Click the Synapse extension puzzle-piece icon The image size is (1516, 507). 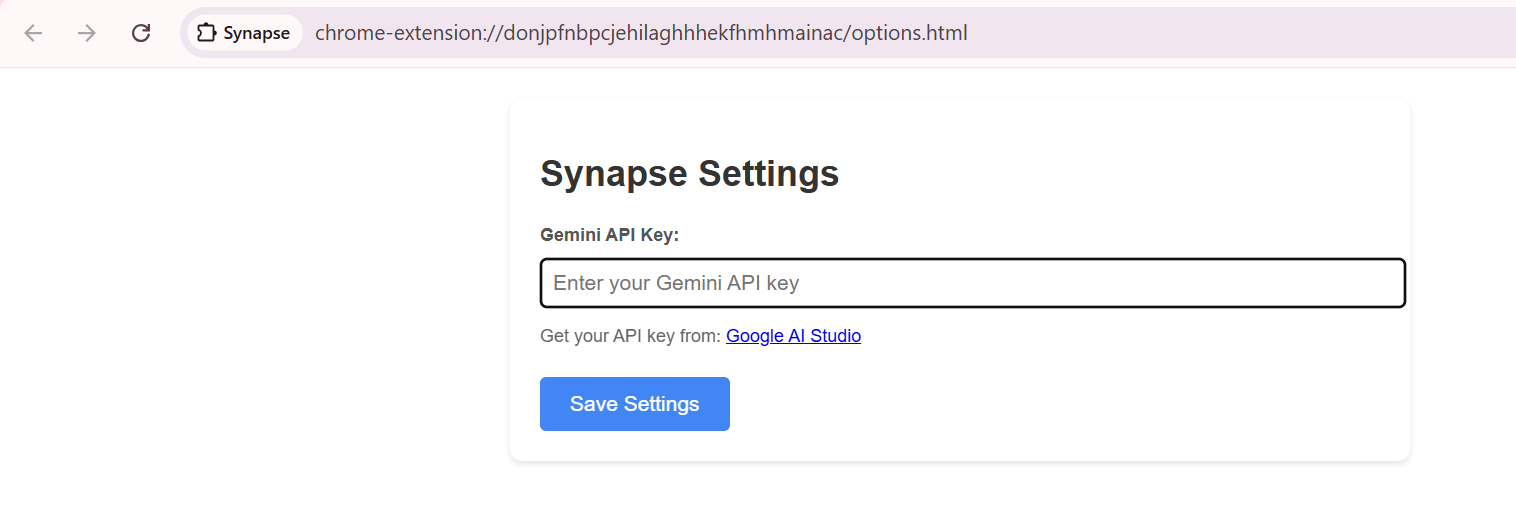point(207,33)
